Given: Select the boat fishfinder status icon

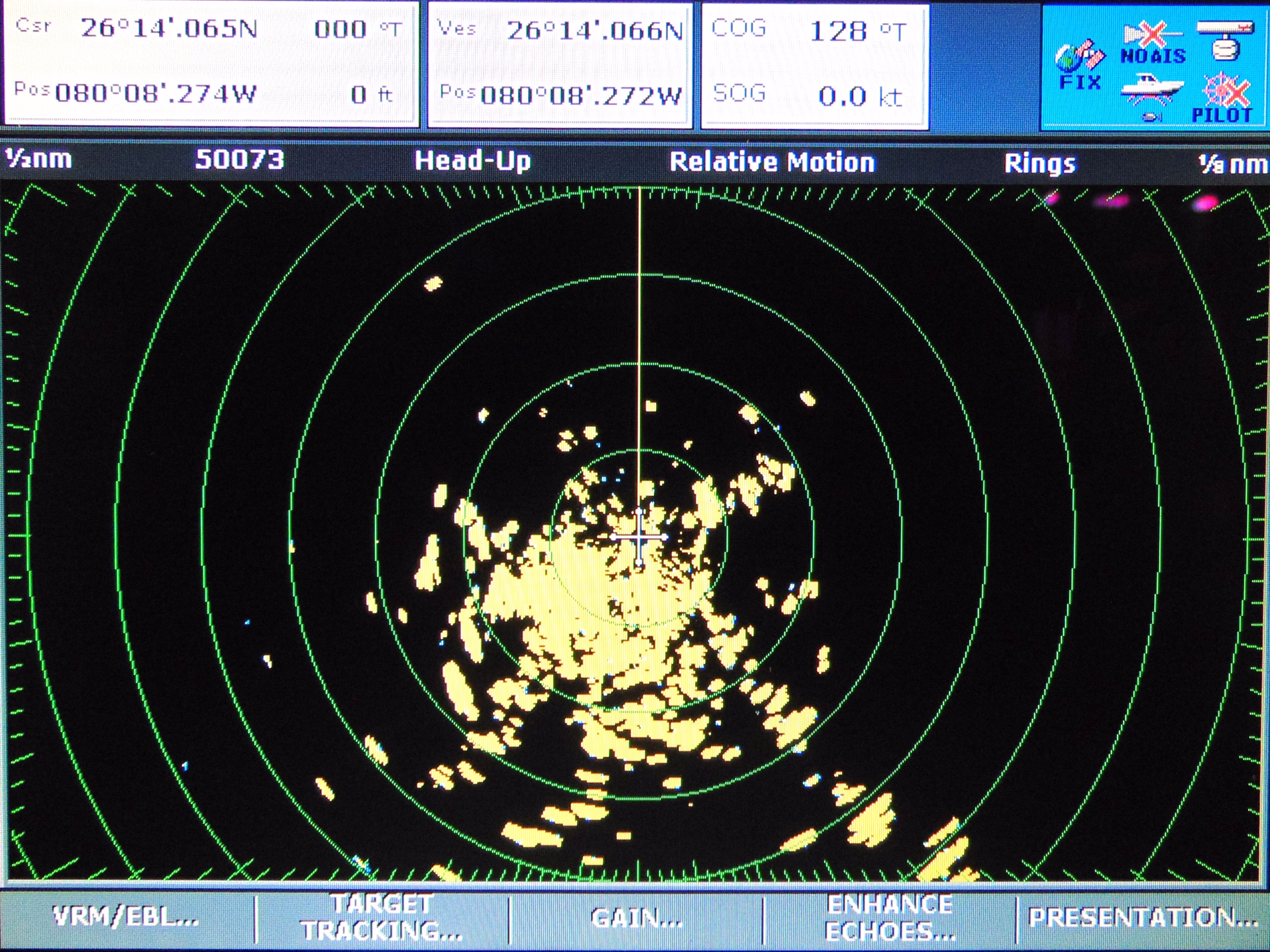Looking at the screenshot, I should pyautogui.click(x=1152, y=98).
